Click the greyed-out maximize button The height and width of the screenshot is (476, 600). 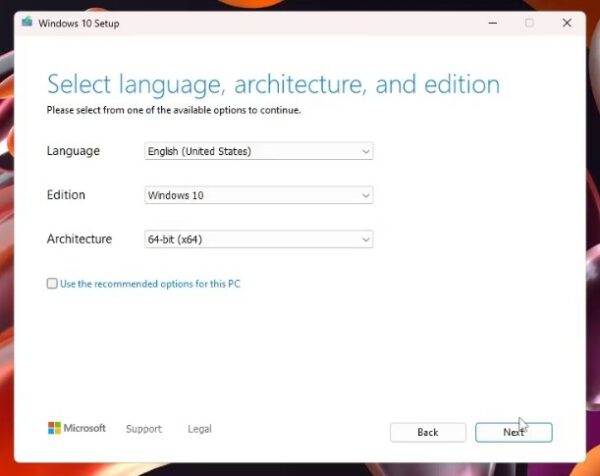click(x=529, y=23)
